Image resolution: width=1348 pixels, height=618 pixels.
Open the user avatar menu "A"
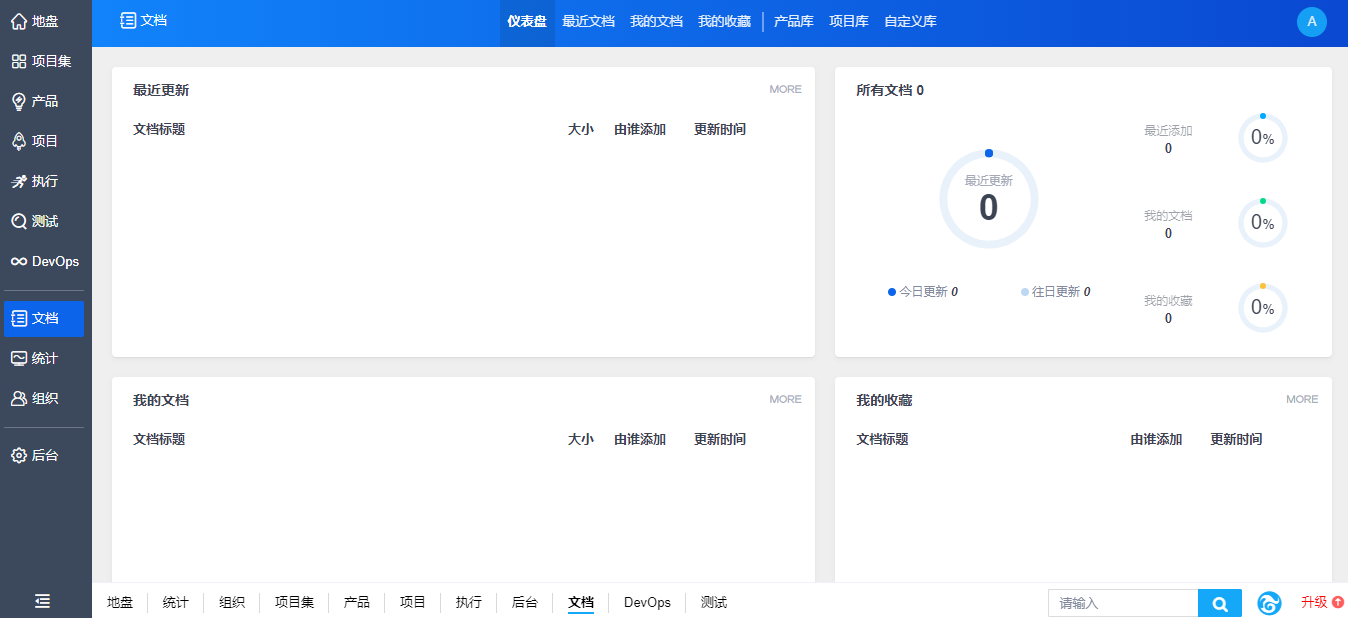1311,22
